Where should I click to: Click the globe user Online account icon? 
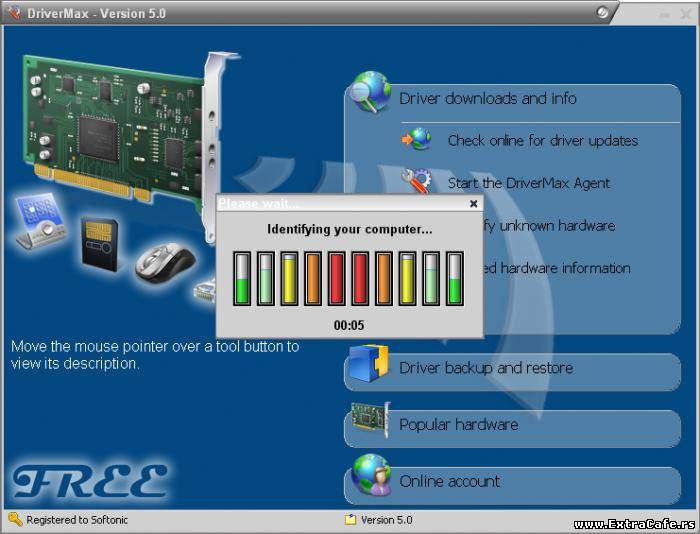click(371, 475)
